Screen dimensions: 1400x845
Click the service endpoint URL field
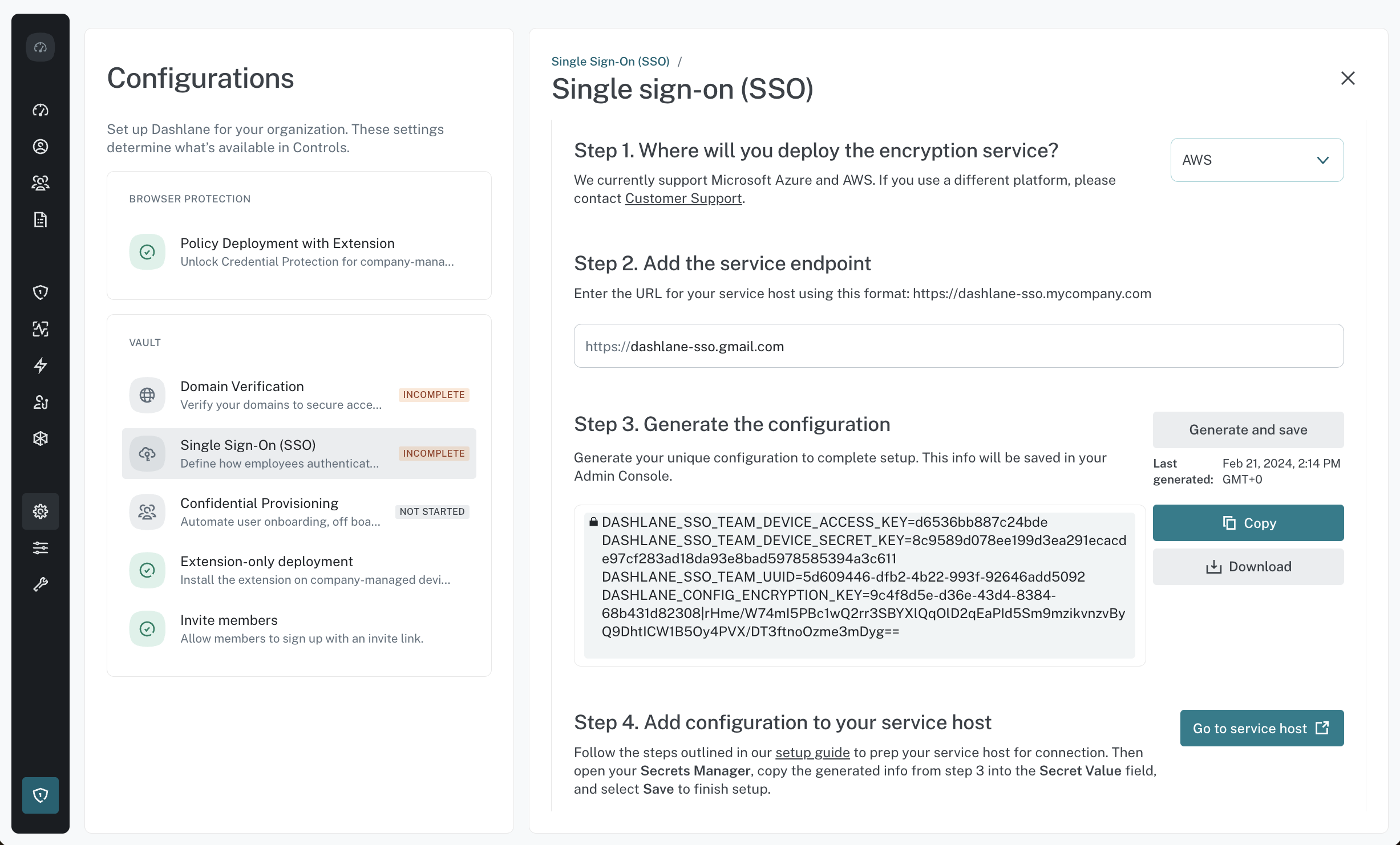click(x=958, y=346)
